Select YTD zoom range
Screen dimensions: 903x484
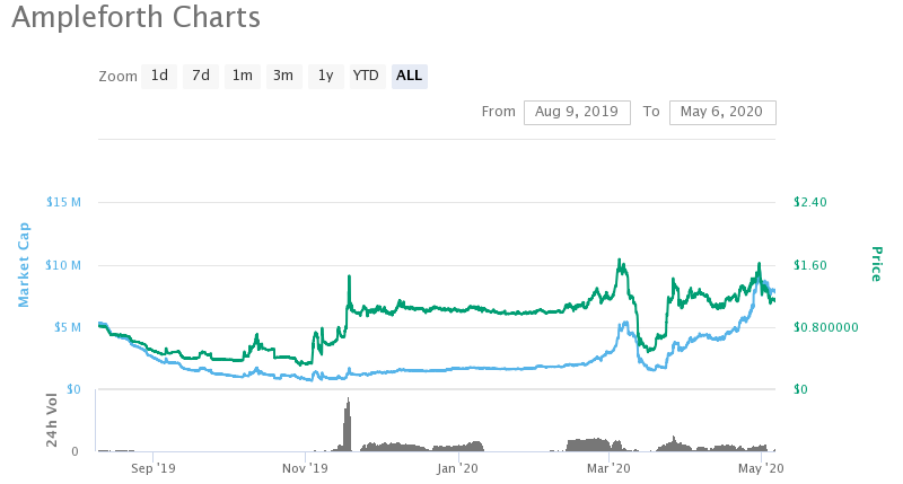coord(366,76)
